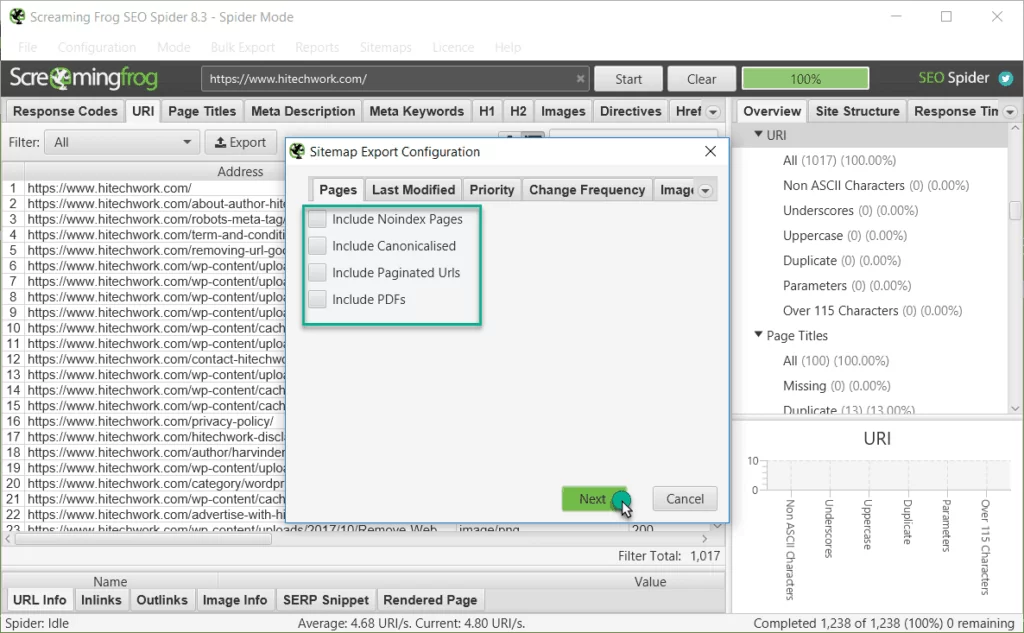Switch to Meta Description tab
This screenshot has height=633, width=1024.
click(303, 111)
